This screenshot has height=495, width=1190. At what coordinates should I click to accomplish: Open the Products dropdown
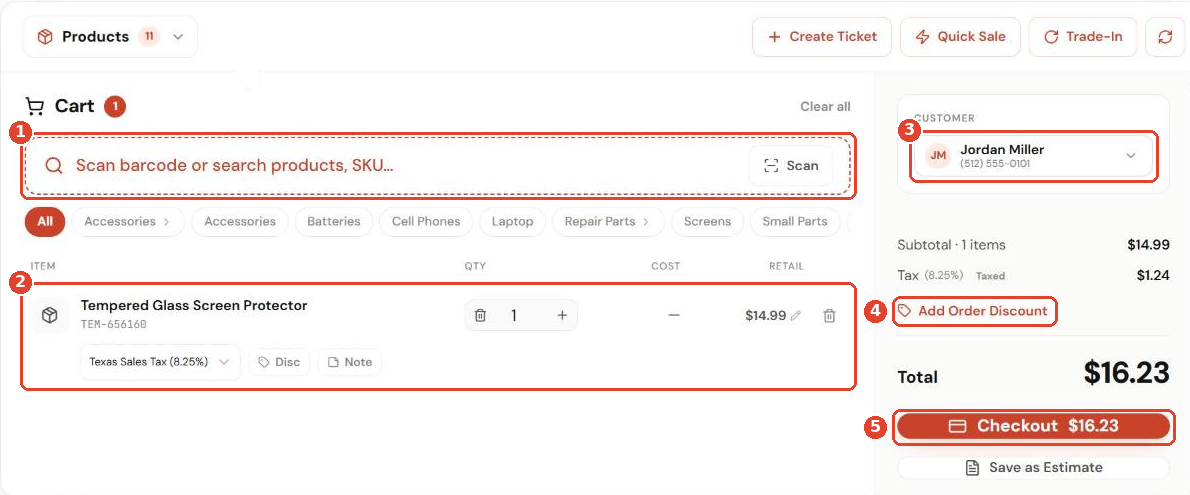(x=110, y=36)
